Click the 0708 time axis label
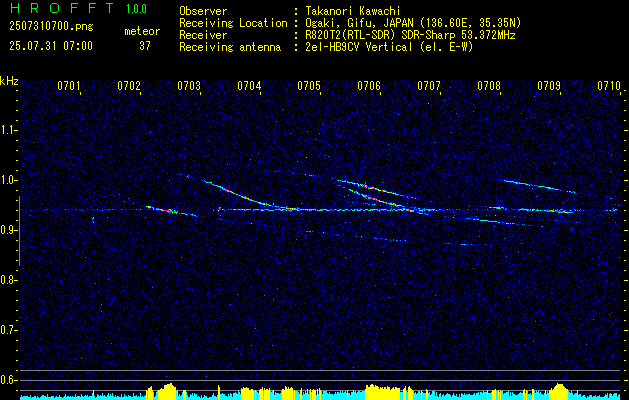Viewport: 629px width, 400px height. (489, 85)
